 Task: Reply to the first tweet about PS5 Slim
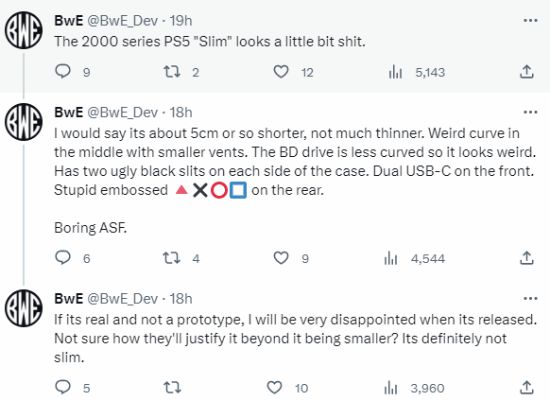click(63, 71)
